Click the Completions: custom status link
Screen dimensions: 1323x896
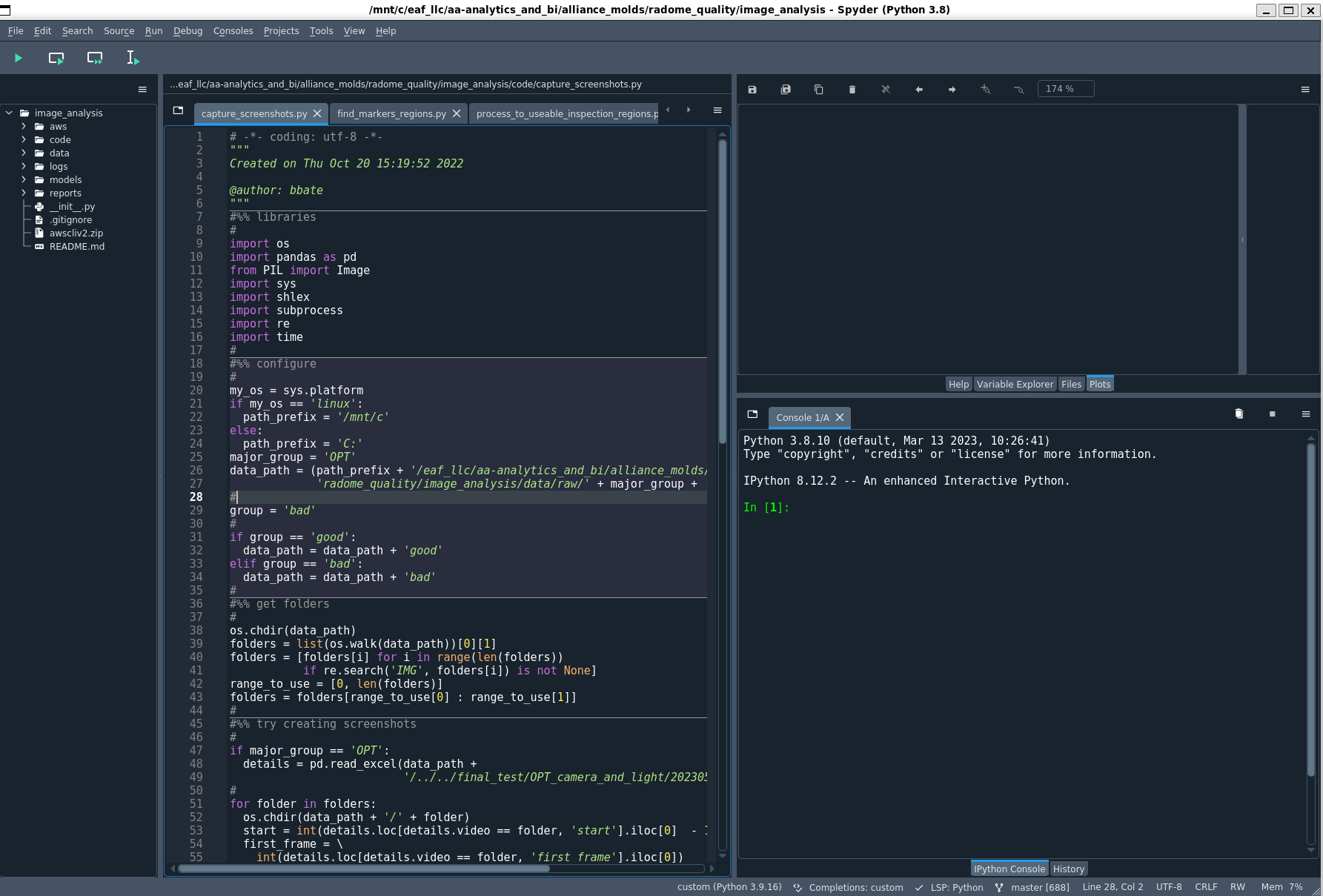tap(858, 887)
